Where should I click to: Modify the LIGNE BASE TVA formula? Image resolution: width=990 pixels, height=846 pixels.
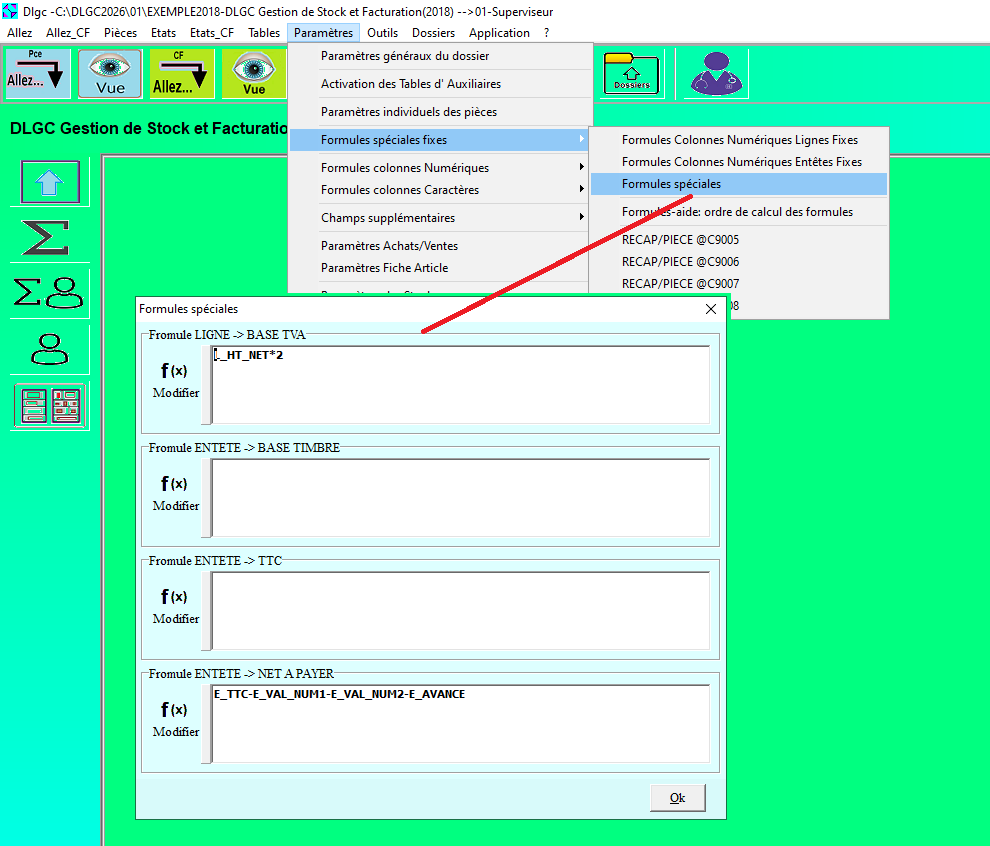pyautogui.click(x=175, y=381)
